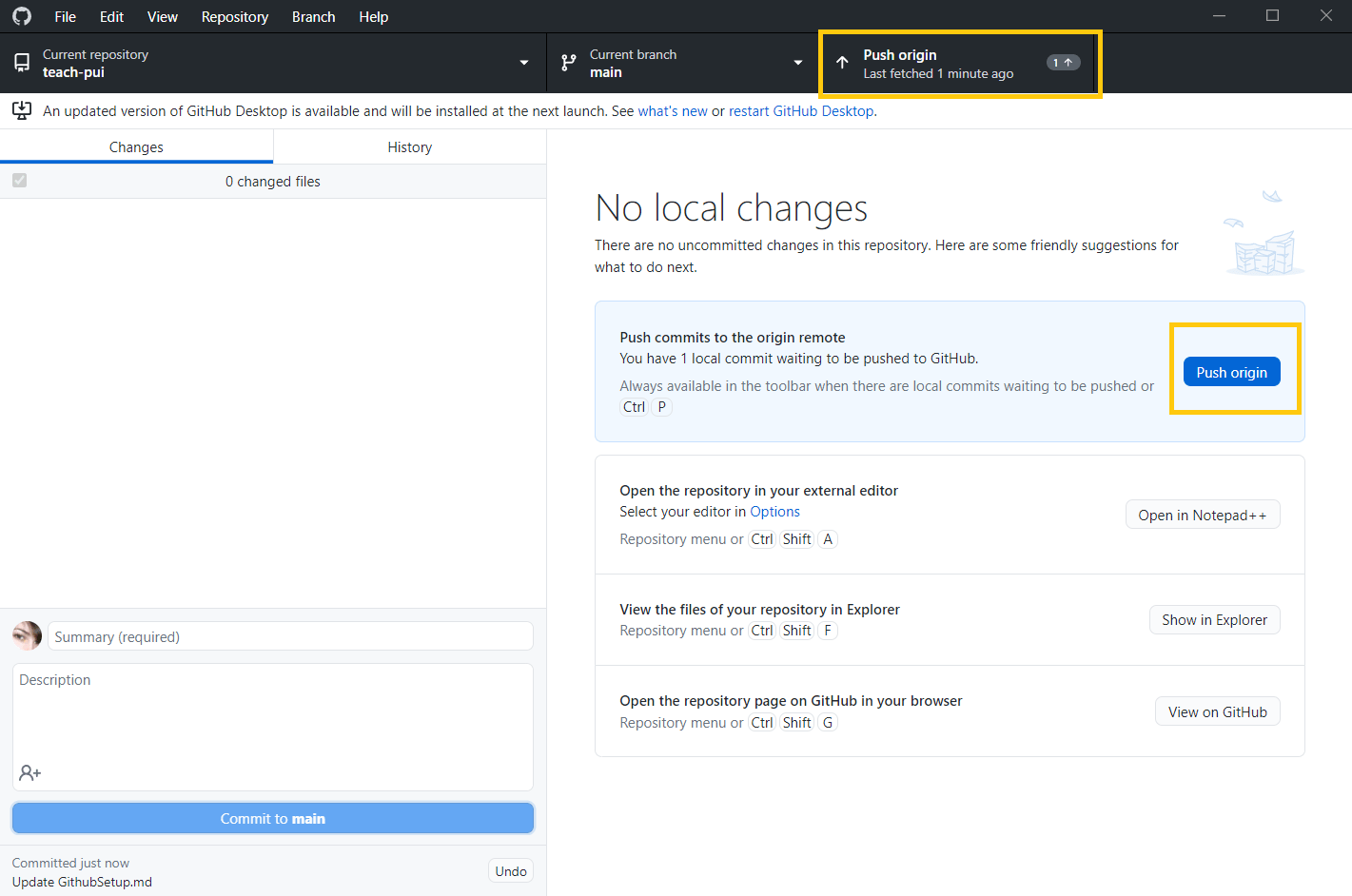Click restart GitHub Desktop link
This screenshot has width=1352, height=896.
pos(801,110)
